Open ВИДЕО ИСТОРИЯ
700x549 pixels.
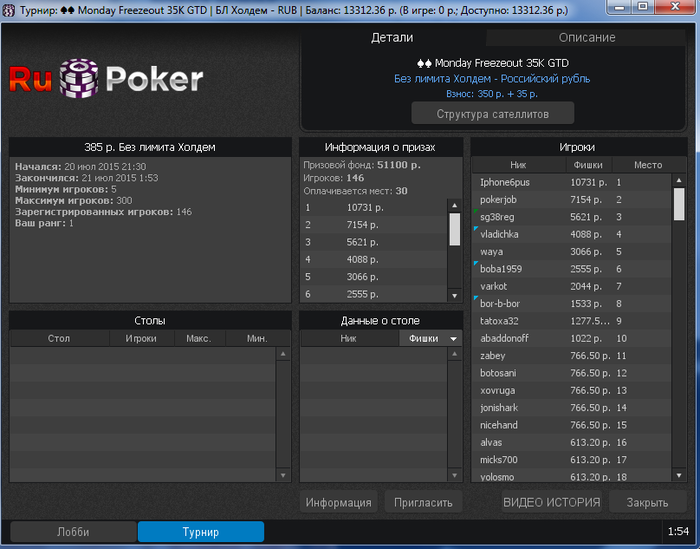[x=551, y=503]
